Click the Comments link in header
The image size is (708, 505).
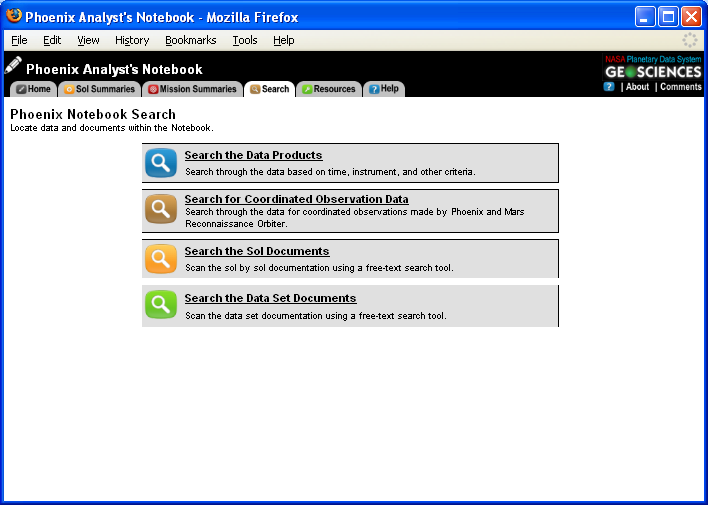(x=681, y=87)
